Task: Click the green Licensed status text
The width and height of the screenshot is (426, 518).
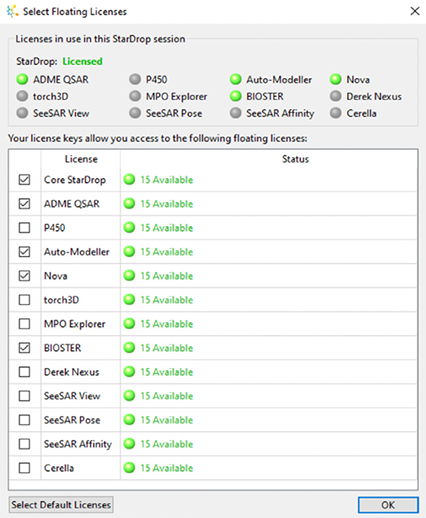Action: tap(82, 61)
